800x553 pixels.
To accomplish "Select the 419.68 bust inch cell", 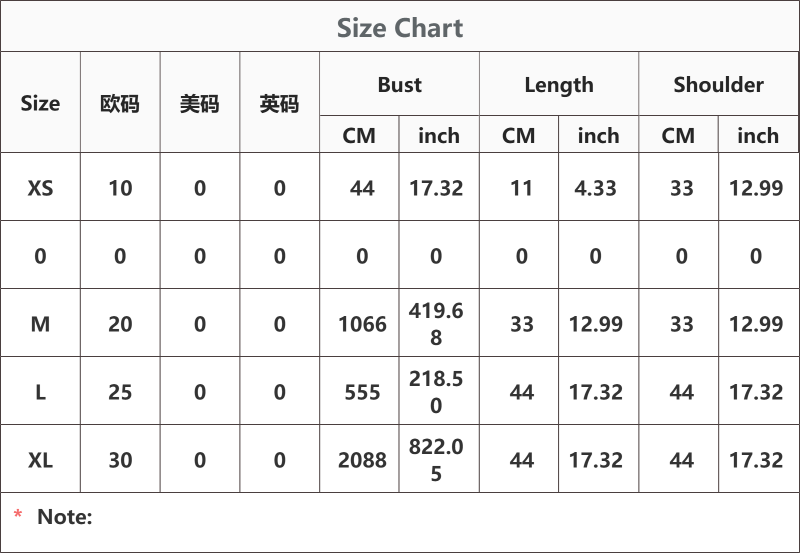I will point(436,323).
